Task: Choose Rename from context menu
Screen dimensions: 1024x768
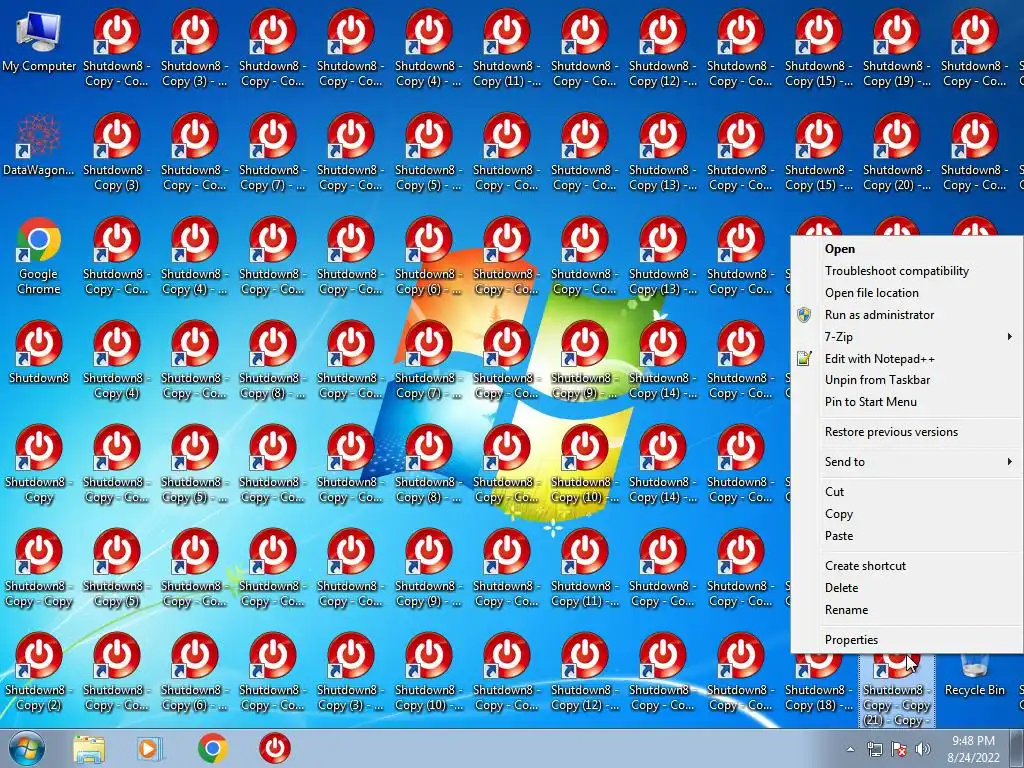Action: pos(906,610)
